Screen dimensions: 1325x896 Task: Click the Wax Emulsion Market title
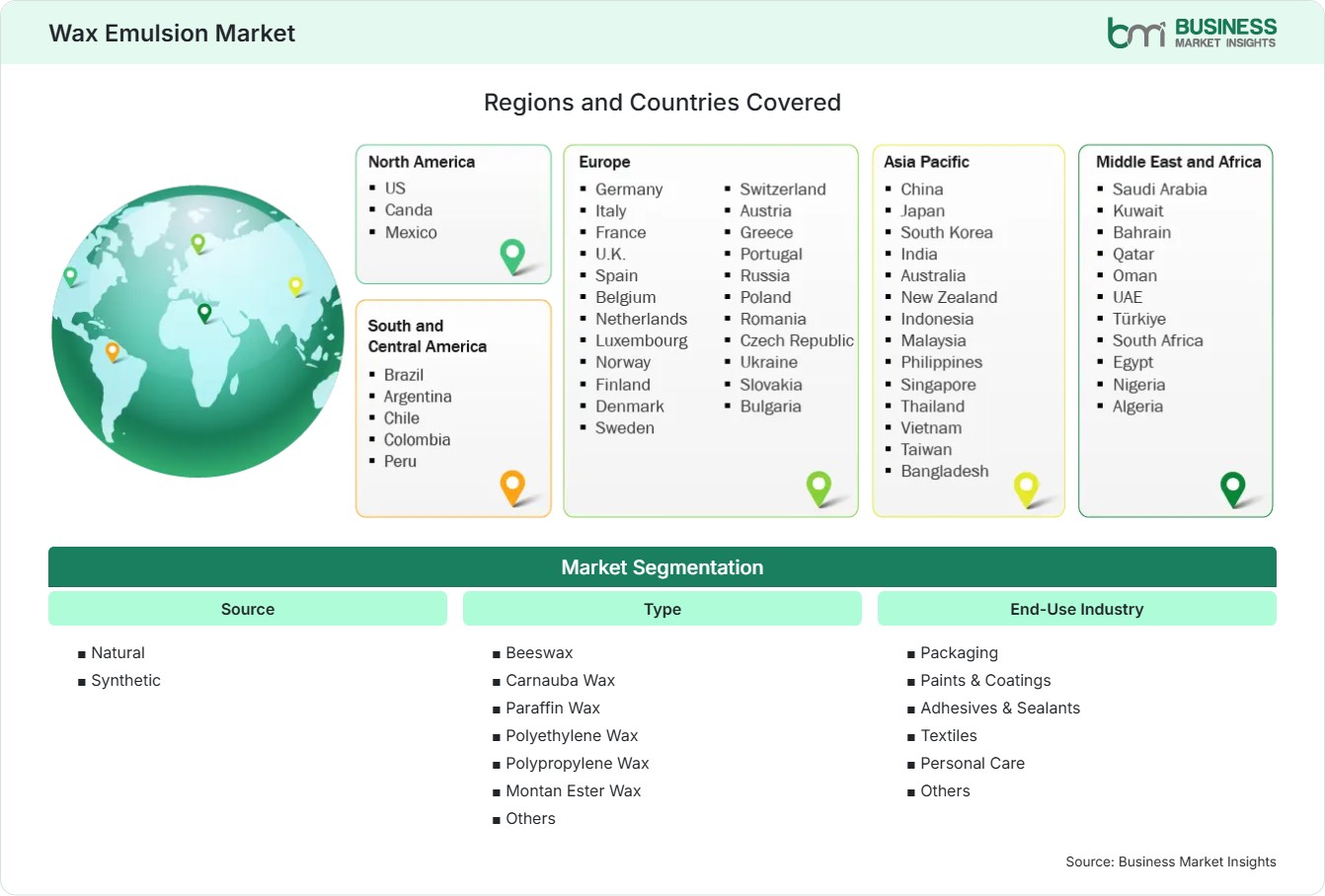pyautogui.click(x=172, y=34)
